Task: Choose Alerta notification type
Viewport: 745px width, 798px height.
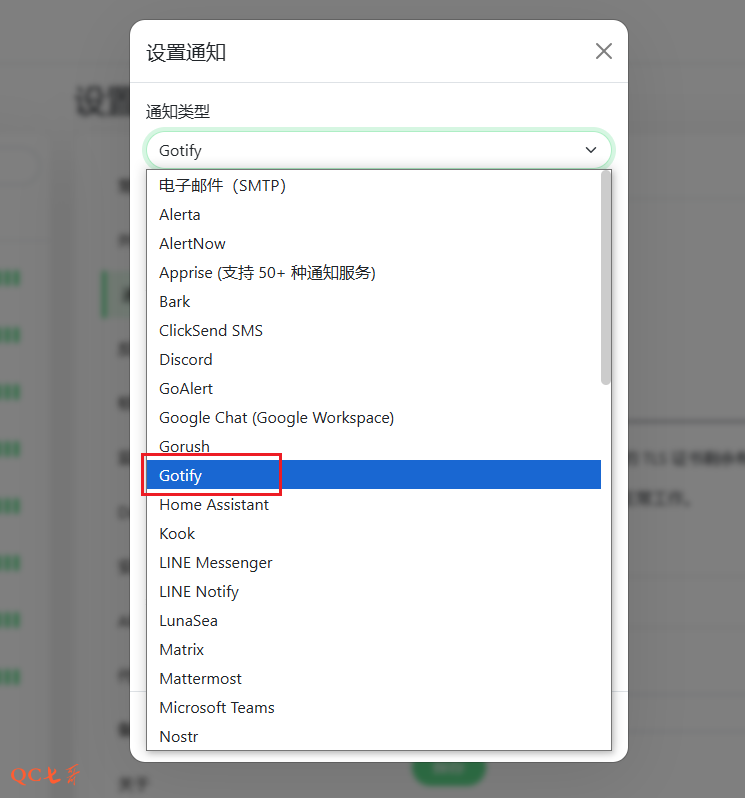Action: coord(180,214)
